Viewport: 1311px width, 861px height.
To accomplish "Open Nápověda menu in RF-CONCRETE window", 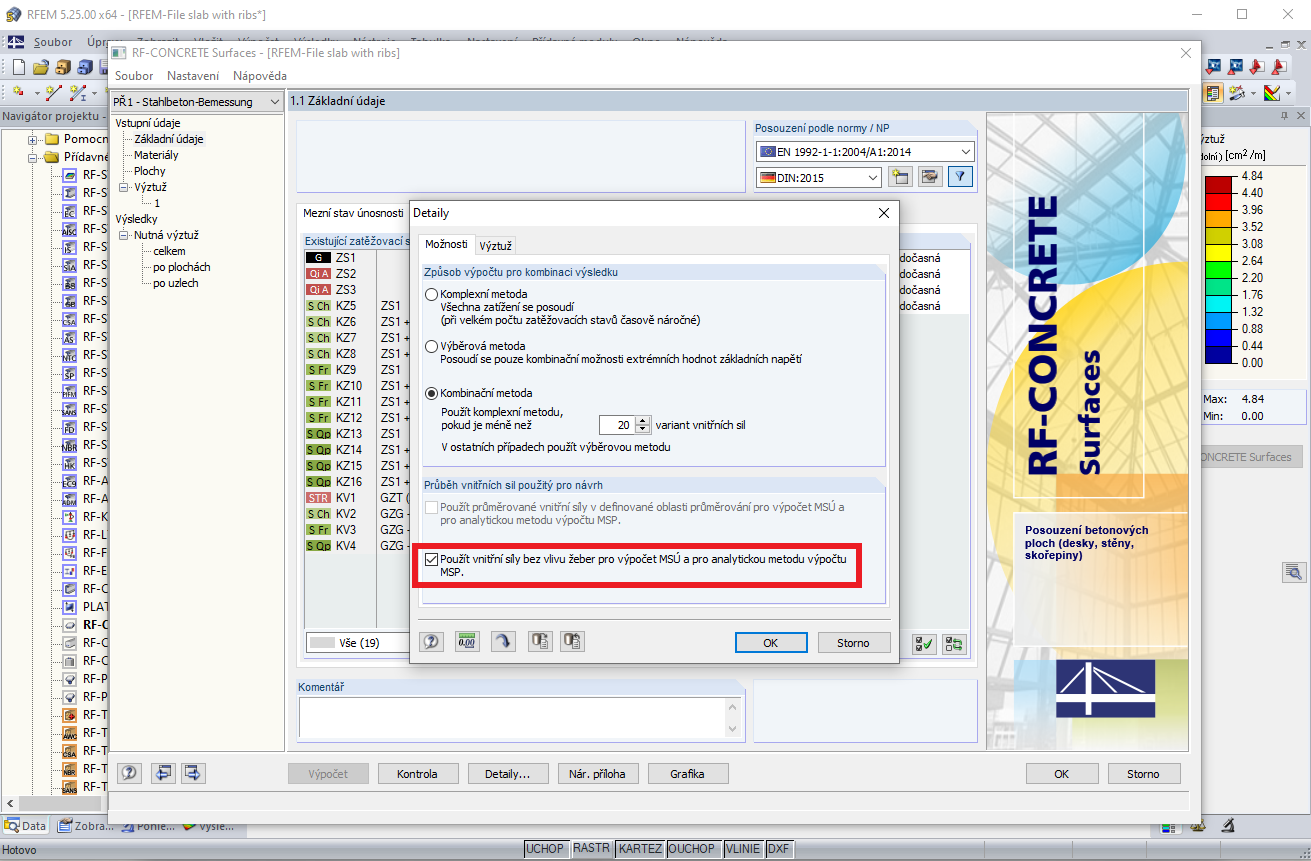I will click(260, 76).
